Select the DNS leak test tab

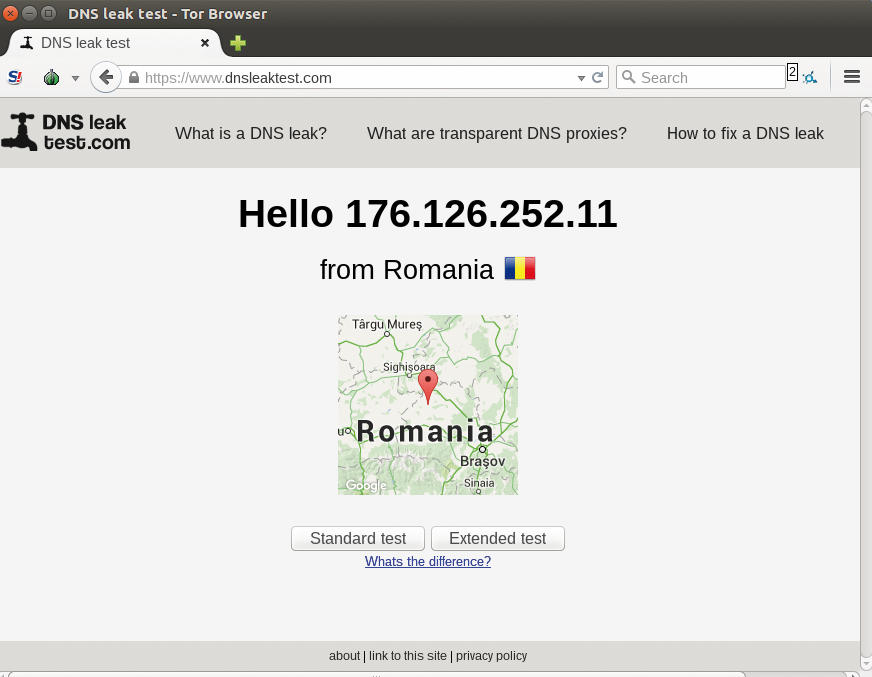(x=113, y=43)
